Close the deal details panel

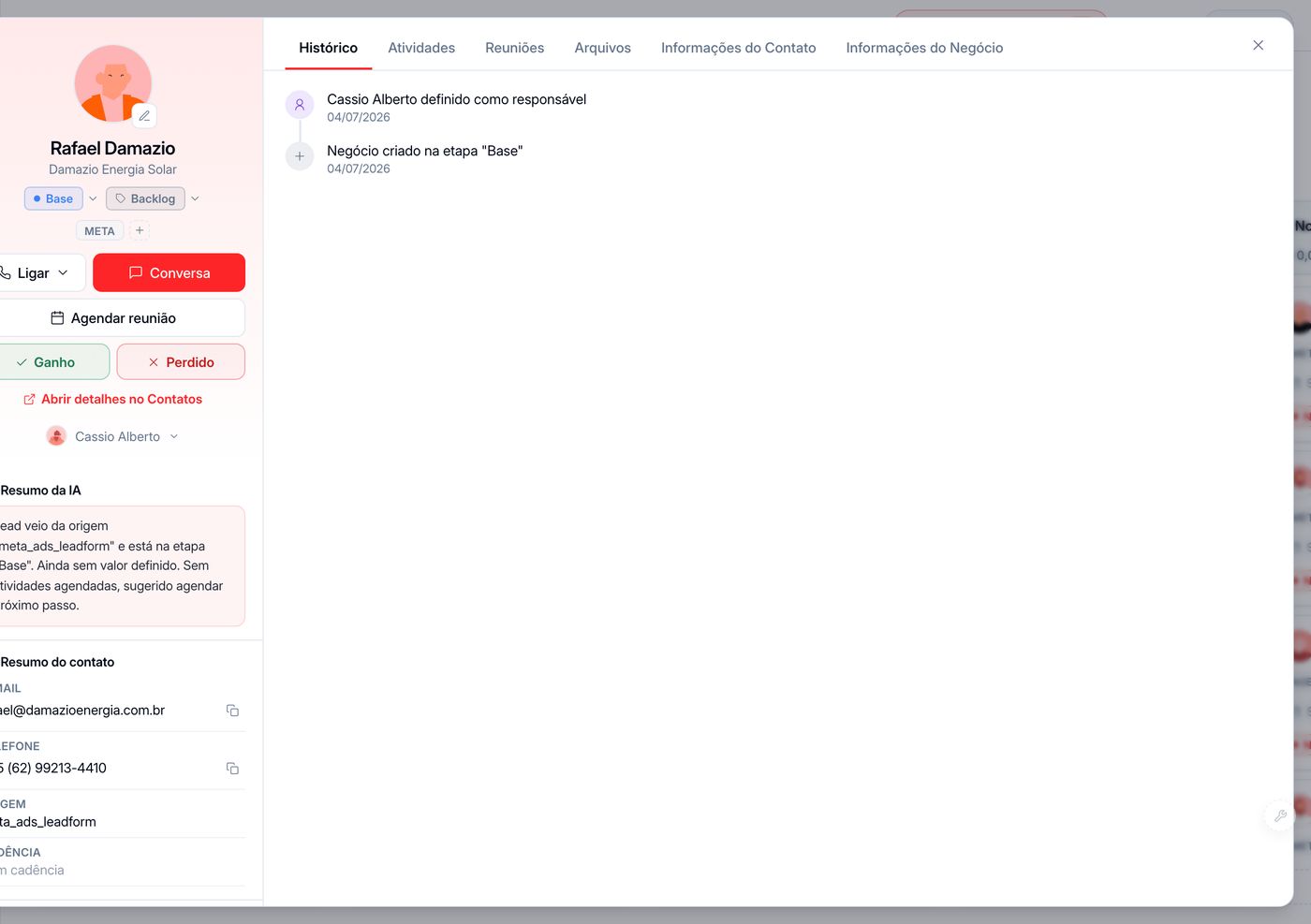pyautogui.click(x=1258, y=46)
